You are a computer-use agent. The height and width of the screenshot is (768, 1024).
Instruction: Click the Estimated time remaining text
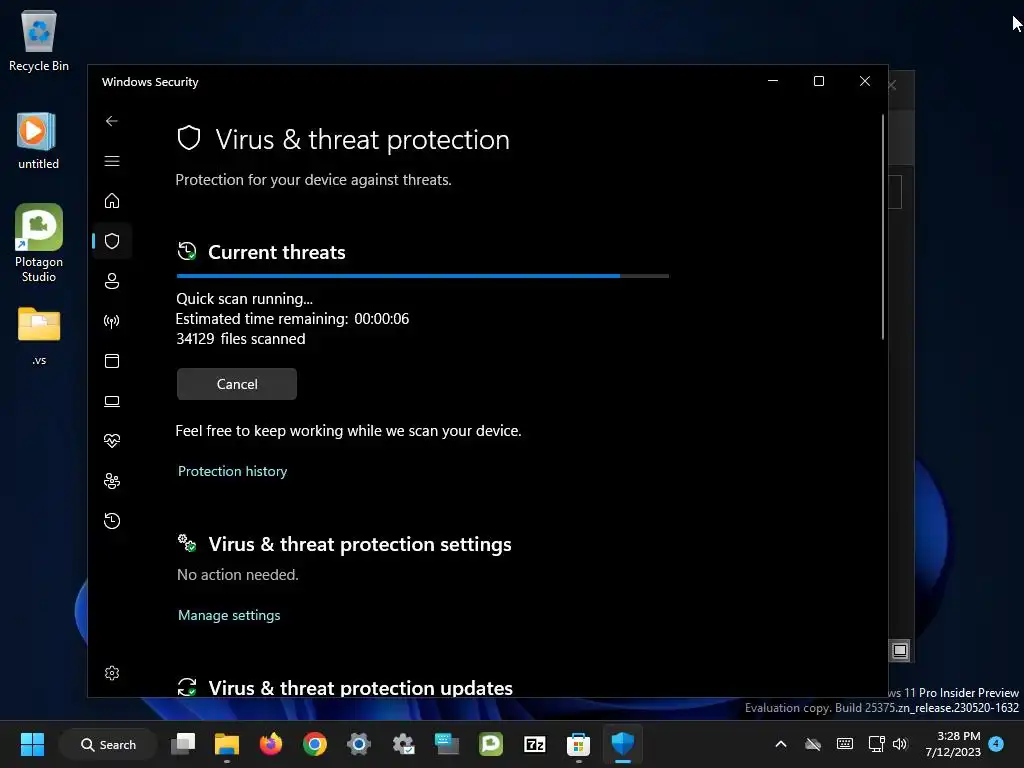click(292, 319)
